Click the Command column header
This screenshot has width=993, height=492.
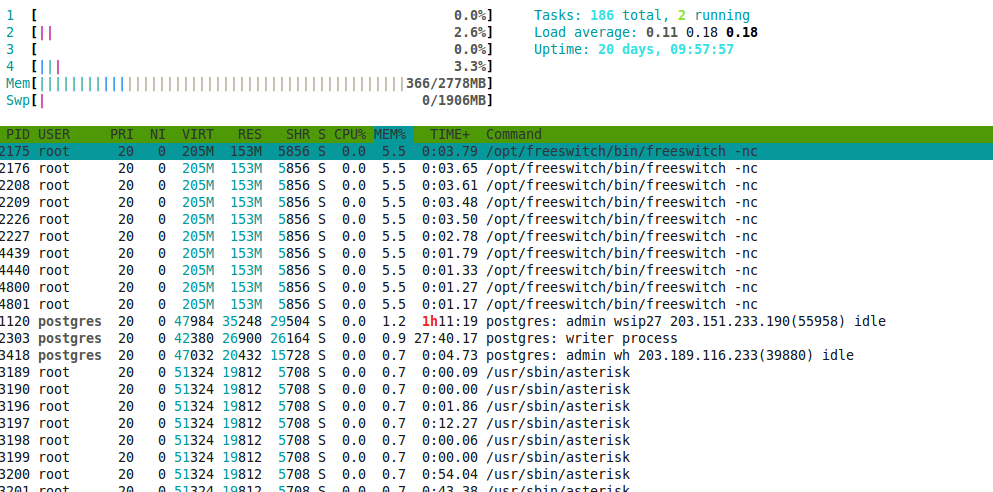514,134
